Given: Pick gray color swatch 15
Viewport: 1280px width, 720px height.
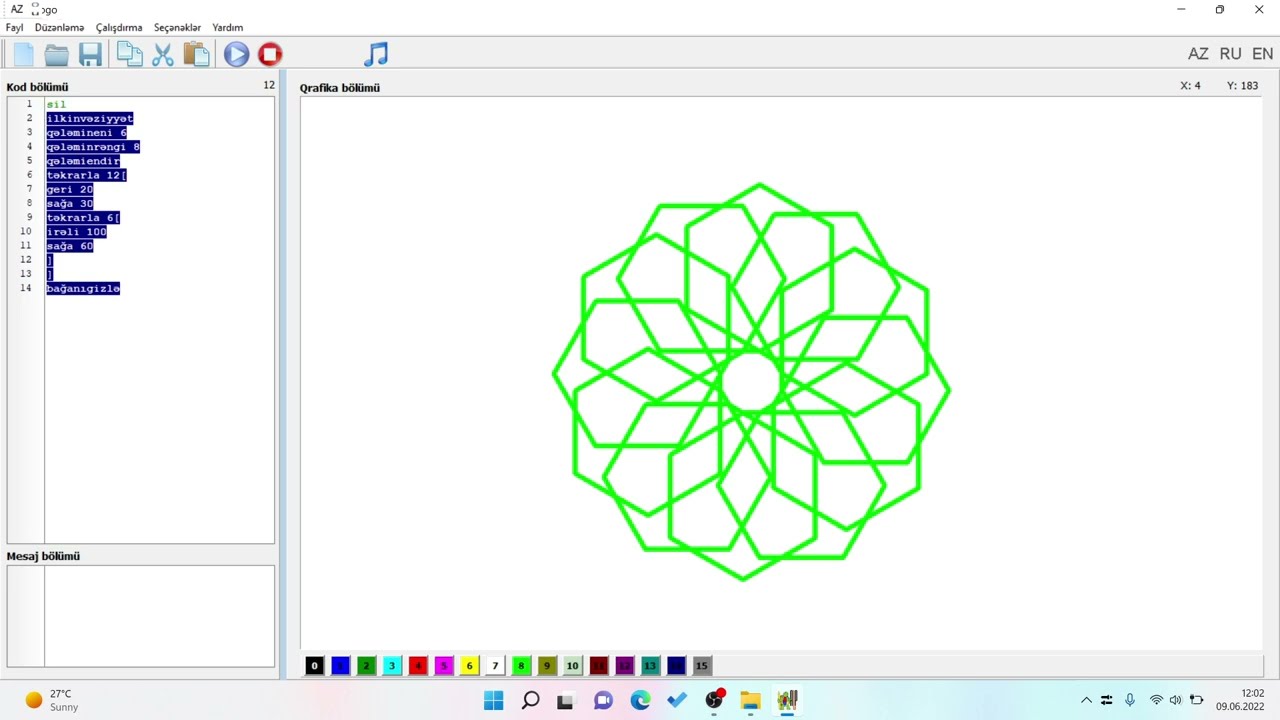Looking at the screenshot, I should coord(702,665).
